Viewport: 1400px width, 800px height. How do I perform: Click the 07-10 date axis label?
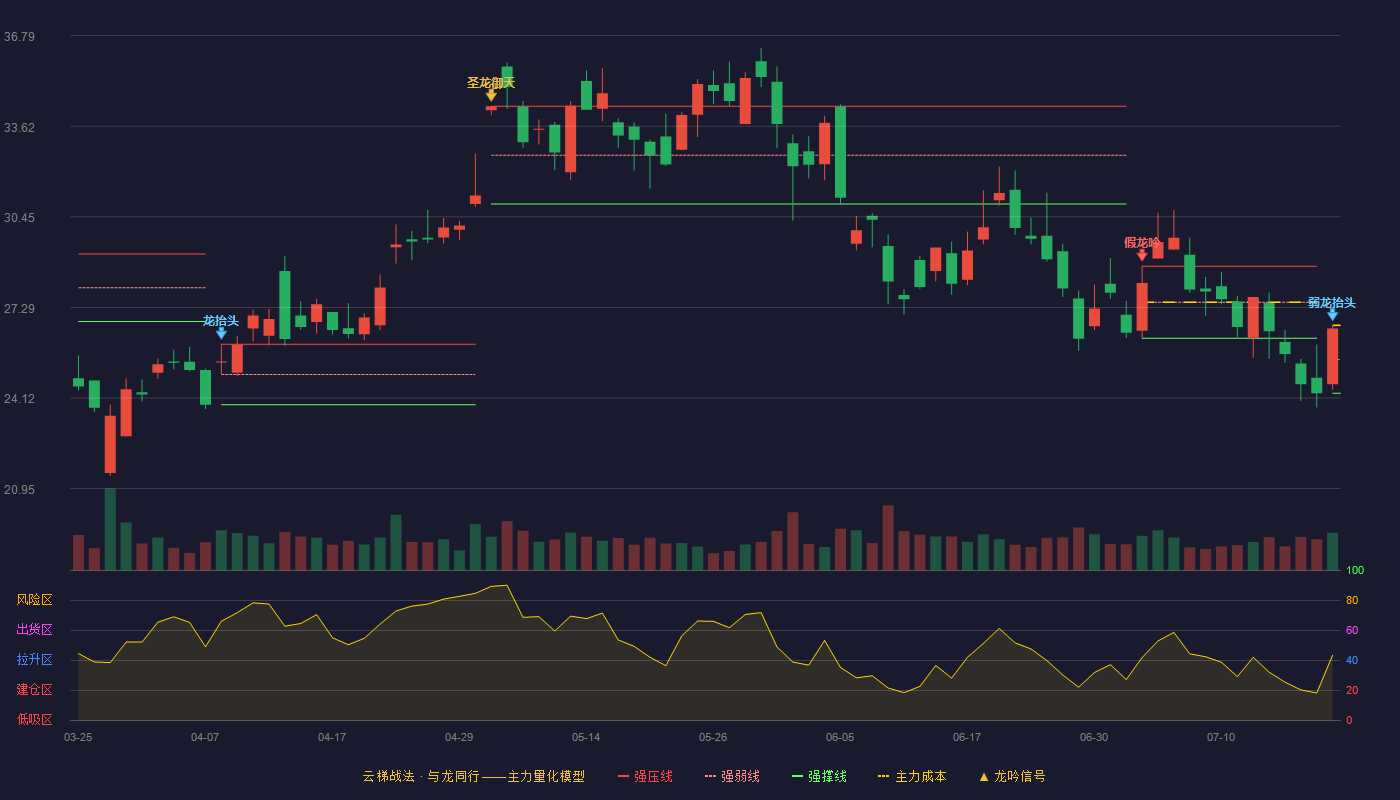pos(1221,737)
